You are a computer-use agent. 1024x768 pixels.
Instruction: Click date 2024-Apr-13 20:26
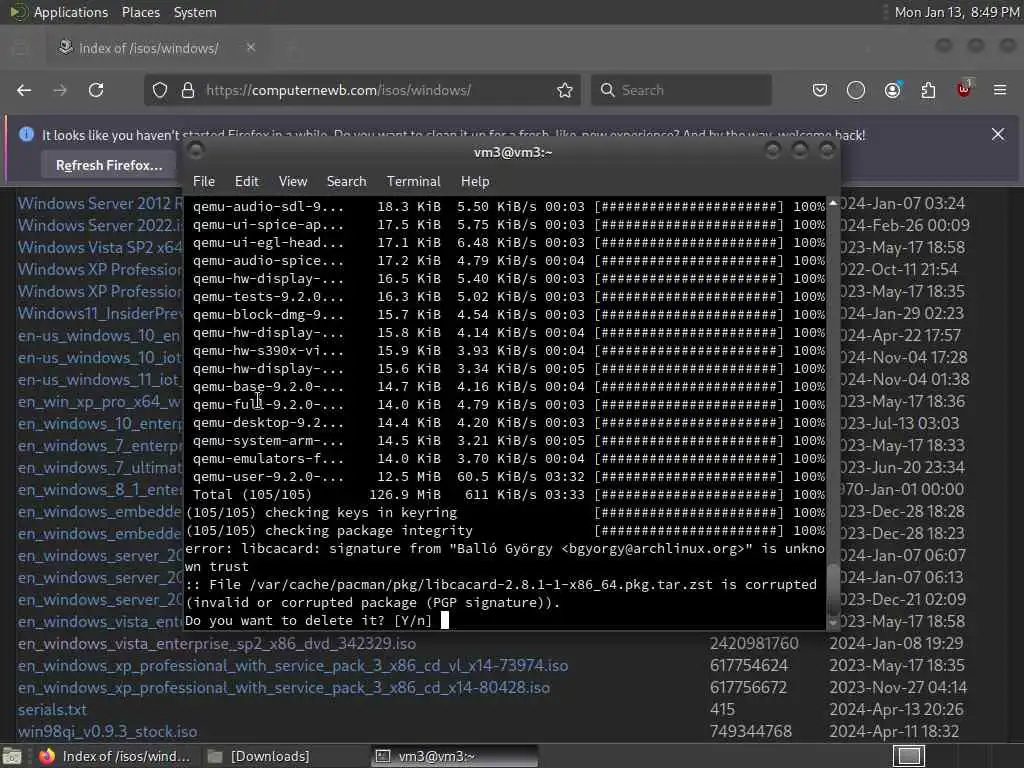(895, 710)
